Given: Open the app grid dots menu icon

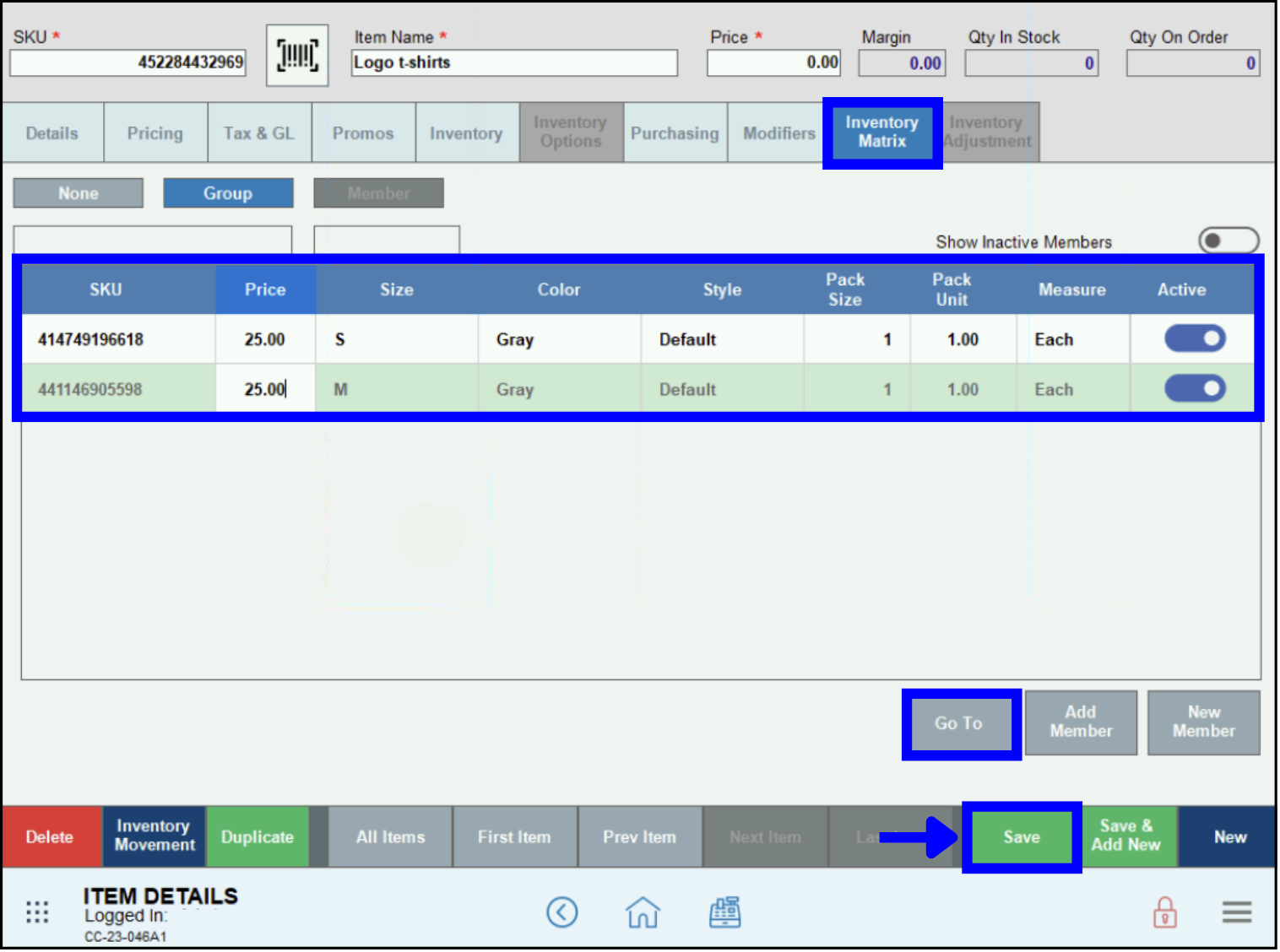Looking at the screenshot, I should pos(37,912).
